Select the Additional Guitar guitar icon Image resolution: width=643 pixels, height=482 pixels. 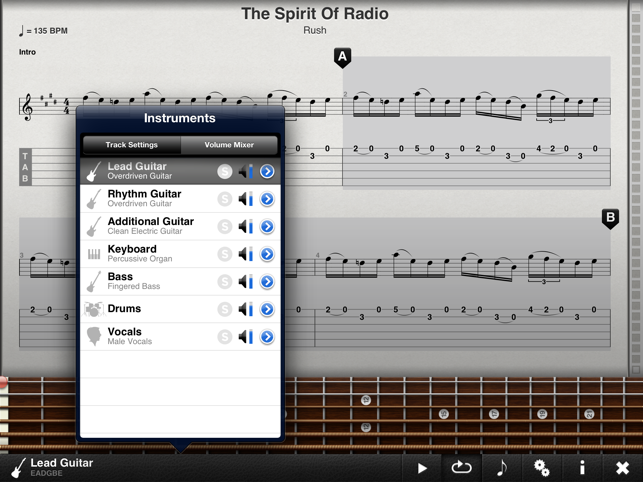pyautogui.click(x=94, y=226)
